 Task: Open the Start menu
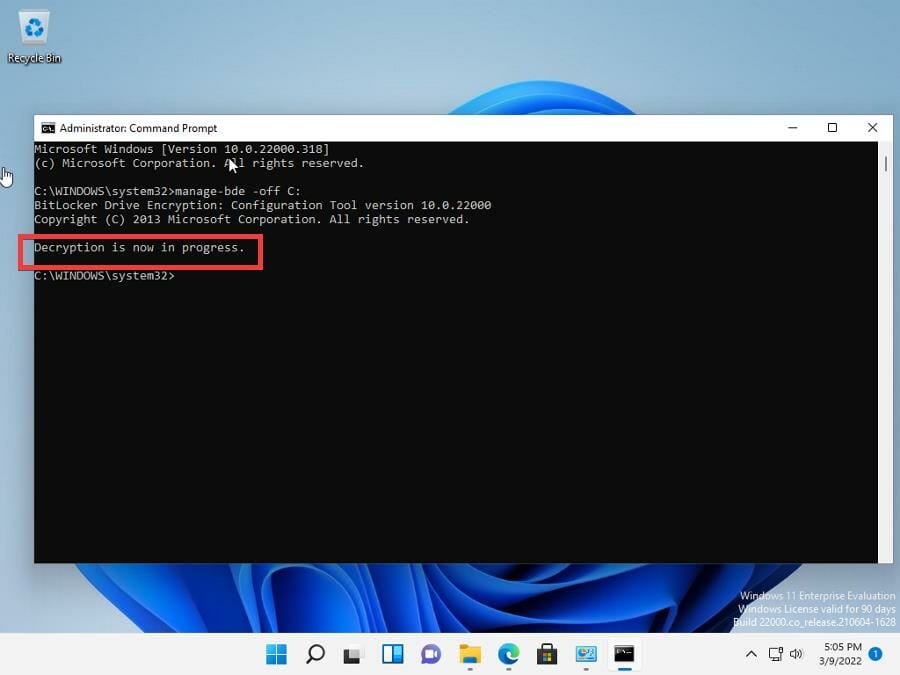click(x=276, y=655)
